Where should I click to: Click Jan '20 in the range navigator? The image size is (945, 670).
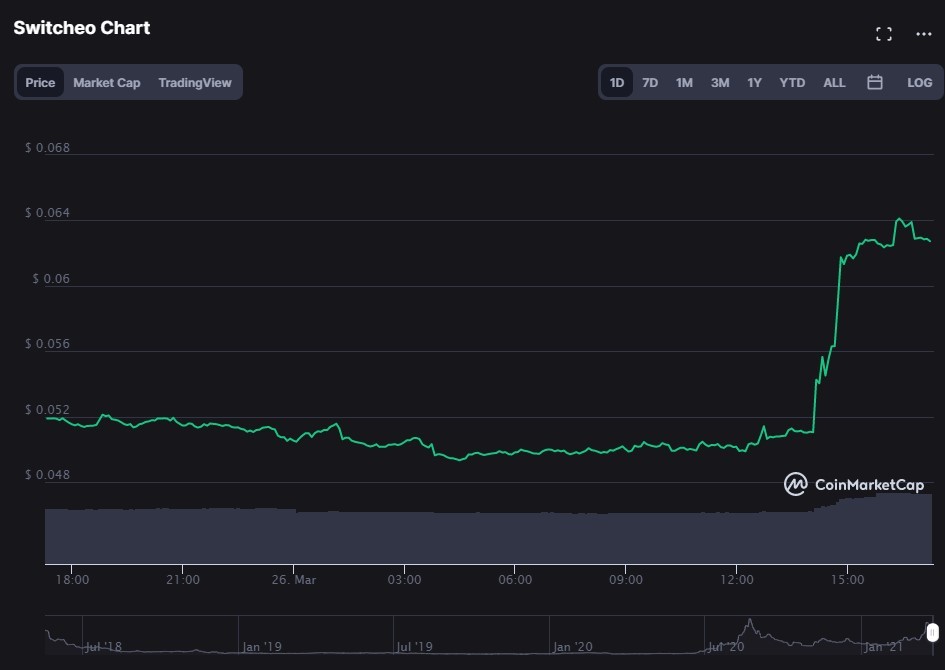[x=573, y=647]
